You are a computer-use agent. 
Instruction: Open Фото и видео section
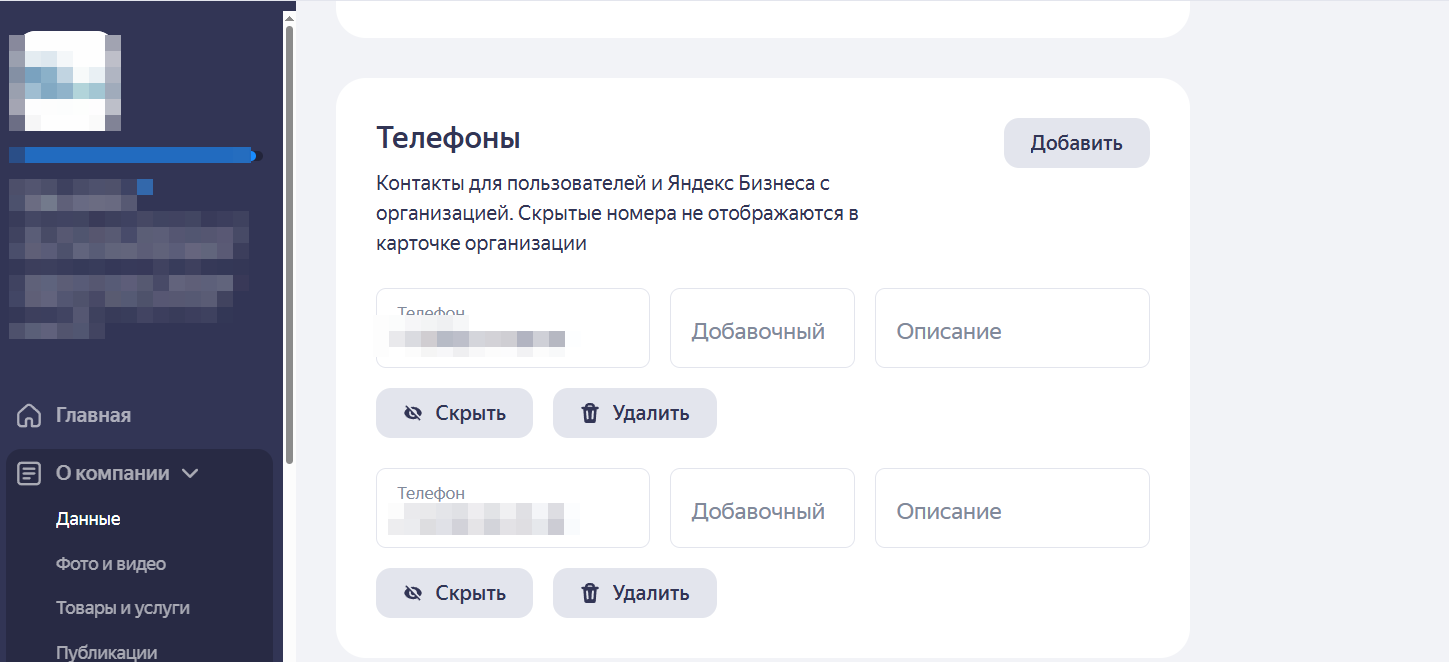point(110,564)
